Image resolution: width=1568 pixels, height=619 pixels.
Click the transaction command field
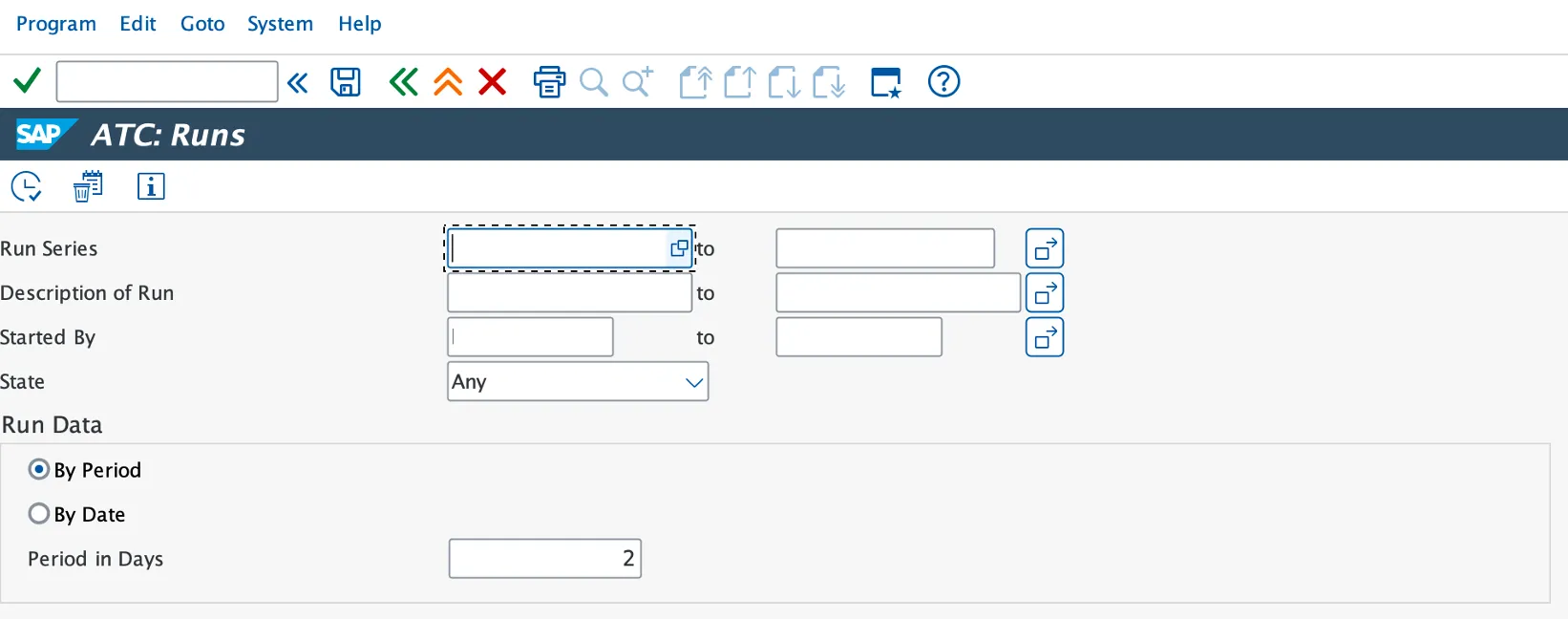pyautogui.click(x=167, y=82)
